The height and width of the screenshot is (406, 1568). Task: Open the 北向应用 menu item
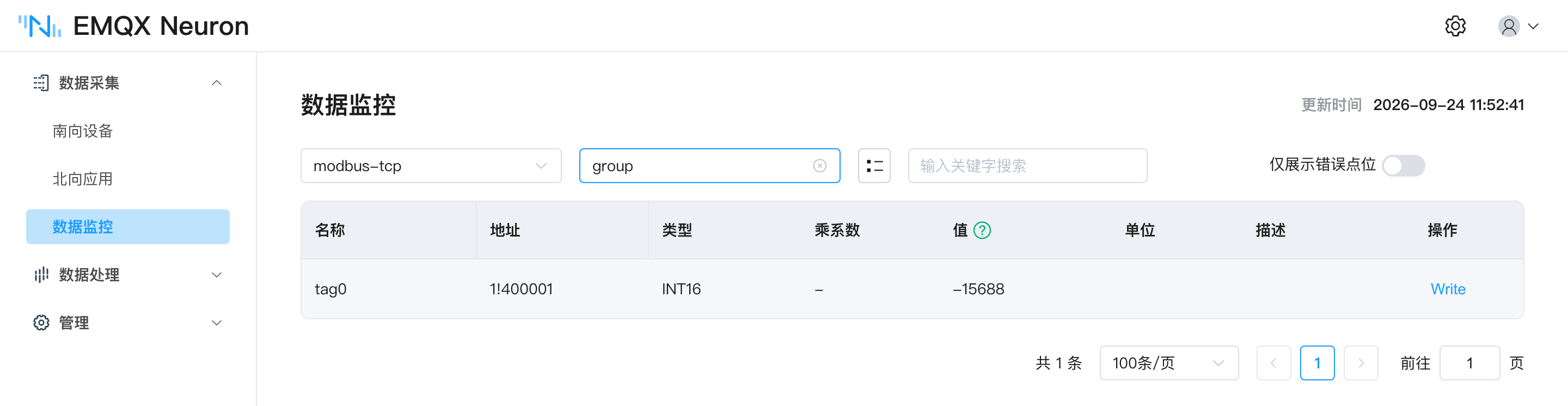tap(128, 179)
